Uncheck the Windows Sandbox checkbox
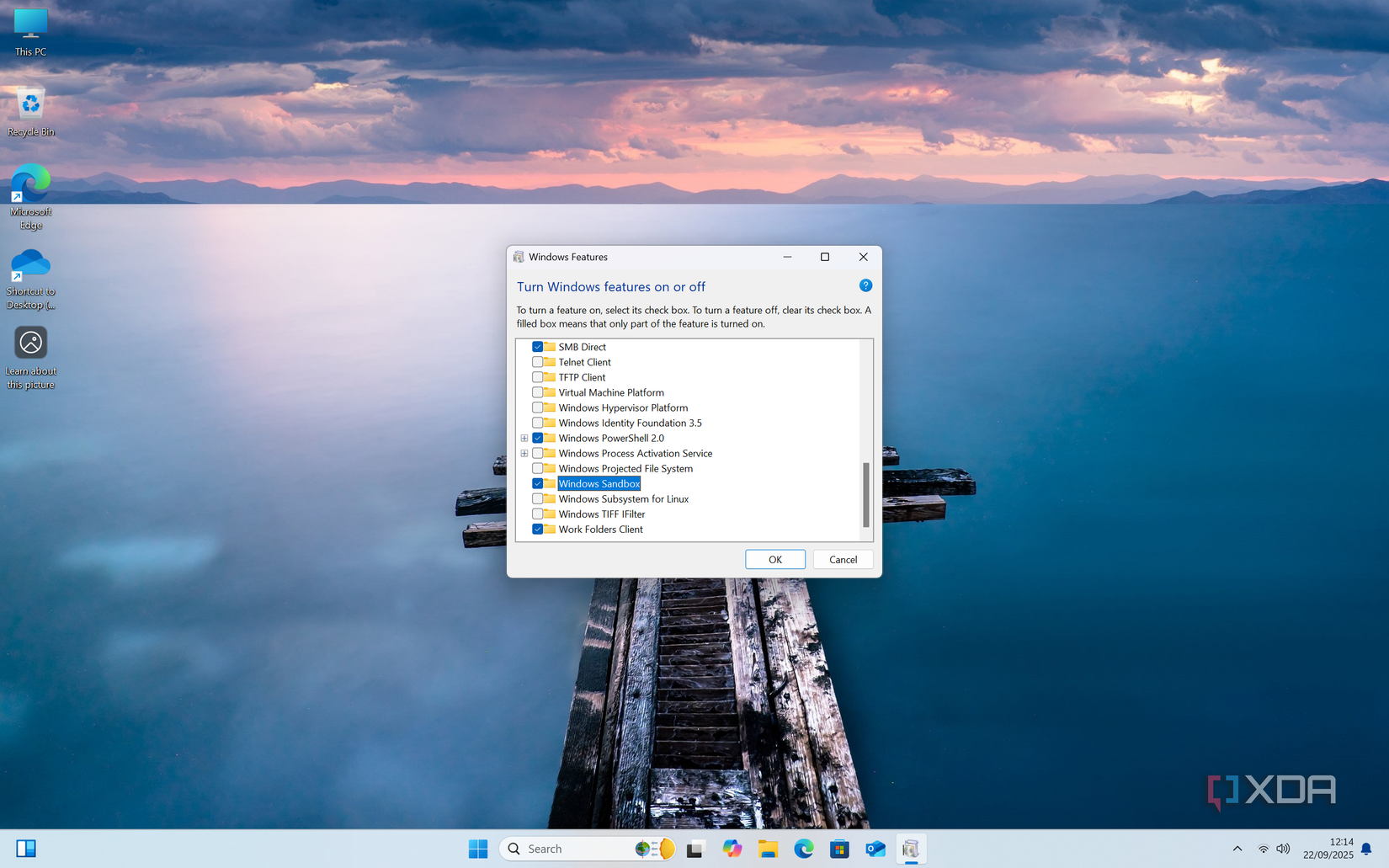Screen dimensions: 1389x868 537,483
